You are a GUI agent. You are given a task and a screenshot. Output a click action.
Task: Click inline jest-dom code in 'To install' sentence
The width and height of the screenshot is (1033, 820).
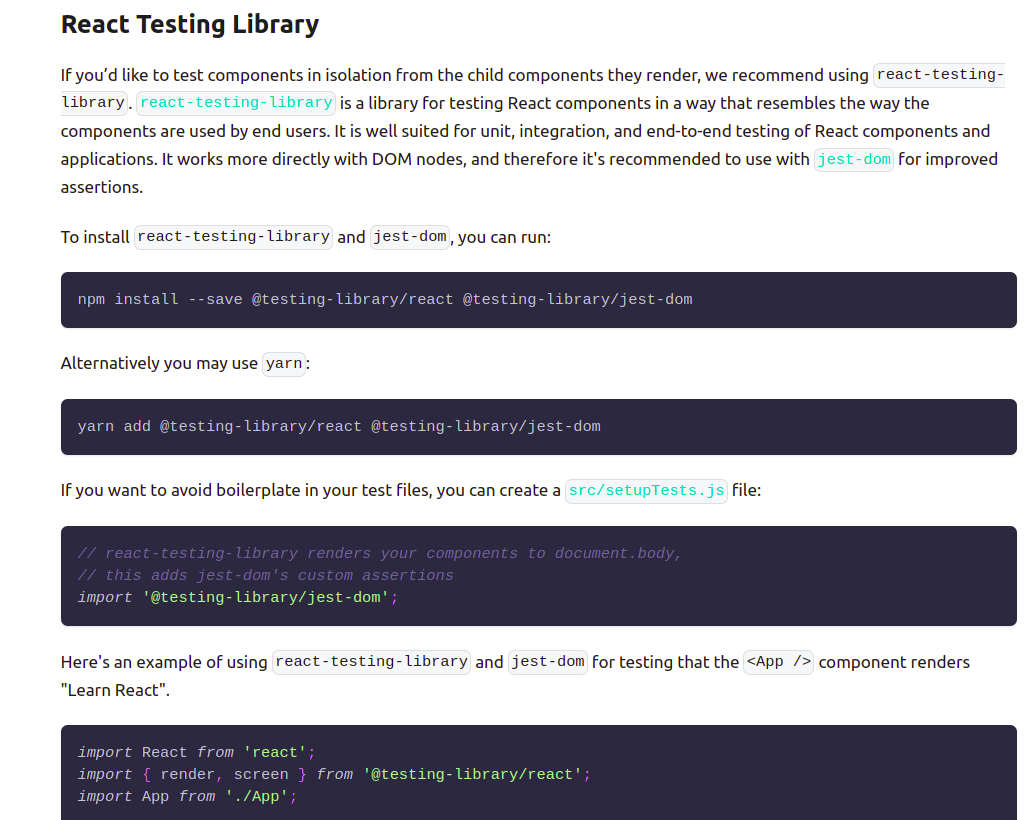click(x=410, y=237)
